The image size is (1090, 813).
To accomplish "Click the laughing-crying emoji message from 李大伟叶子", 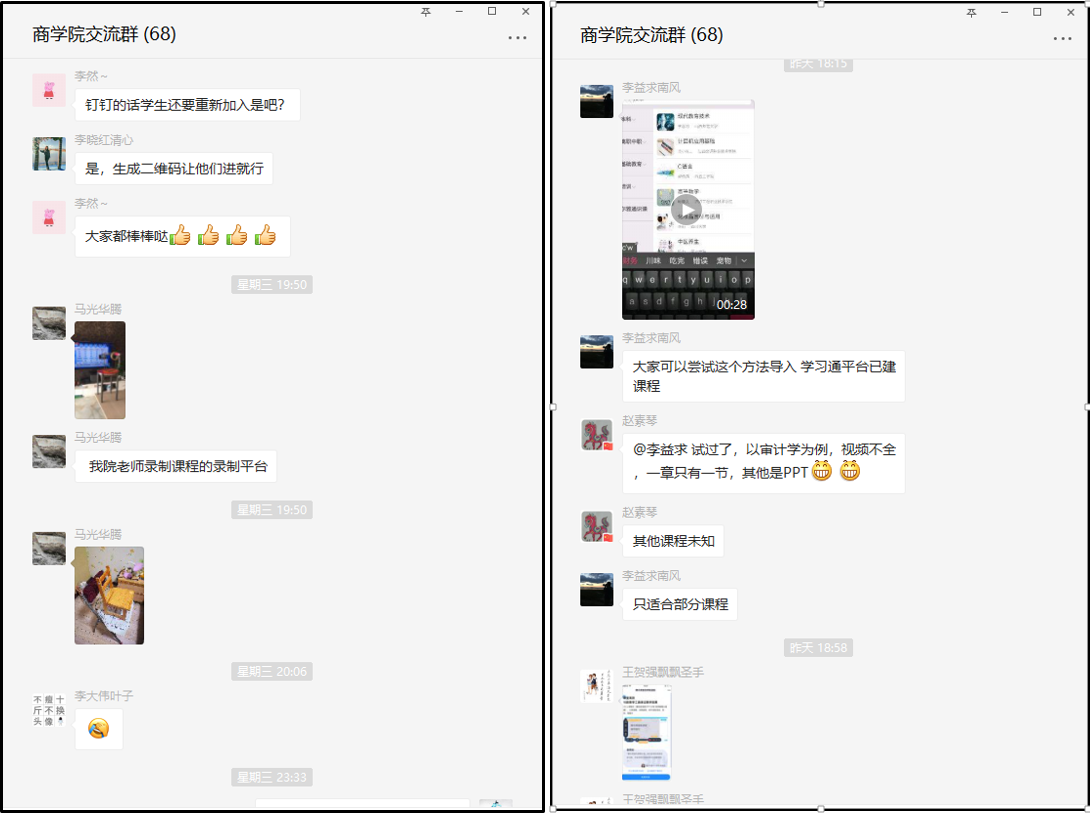I will coord(99,729).
